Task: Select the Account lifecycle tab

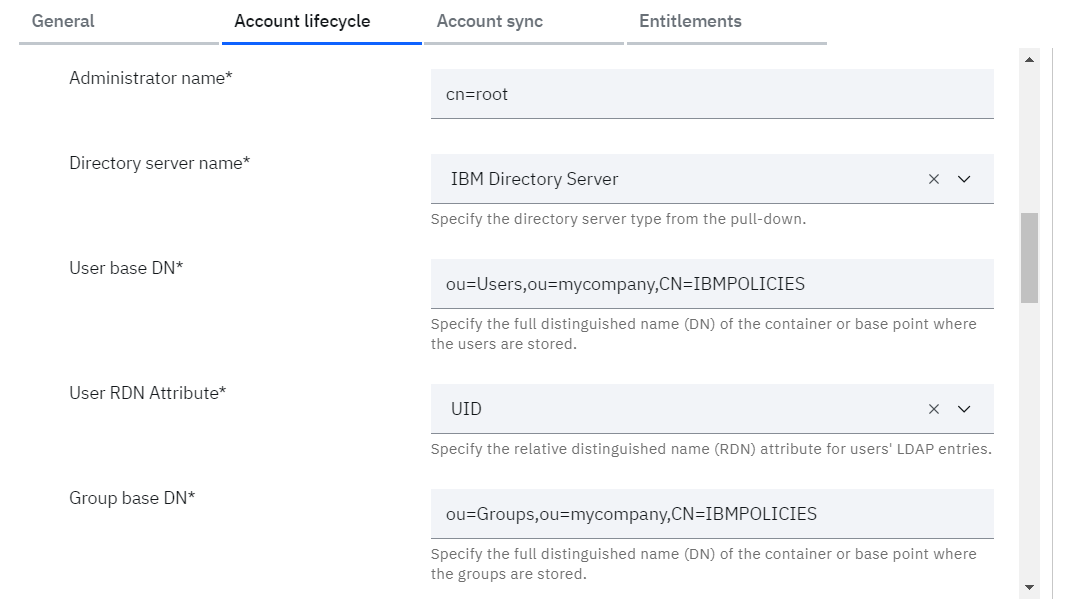Action: 302,21
